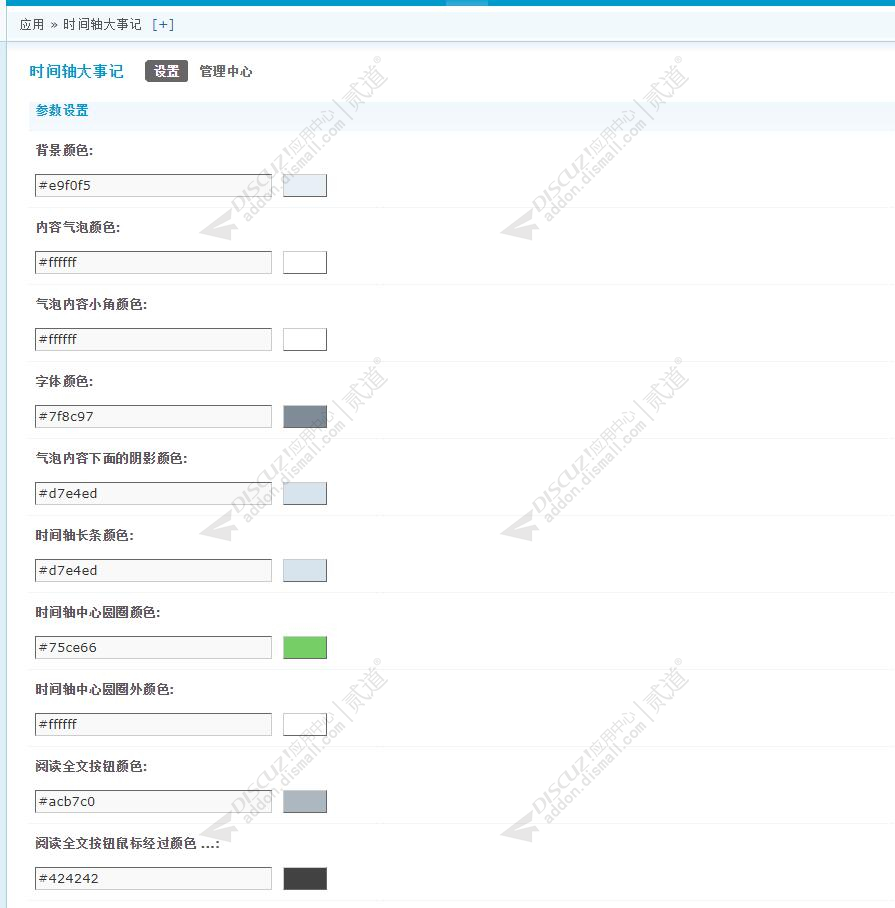Viewport: 895px width, 908px height.
Task: Open color swatch for 气泡内容下面的阴影颜色
Action: pos(305,493)
